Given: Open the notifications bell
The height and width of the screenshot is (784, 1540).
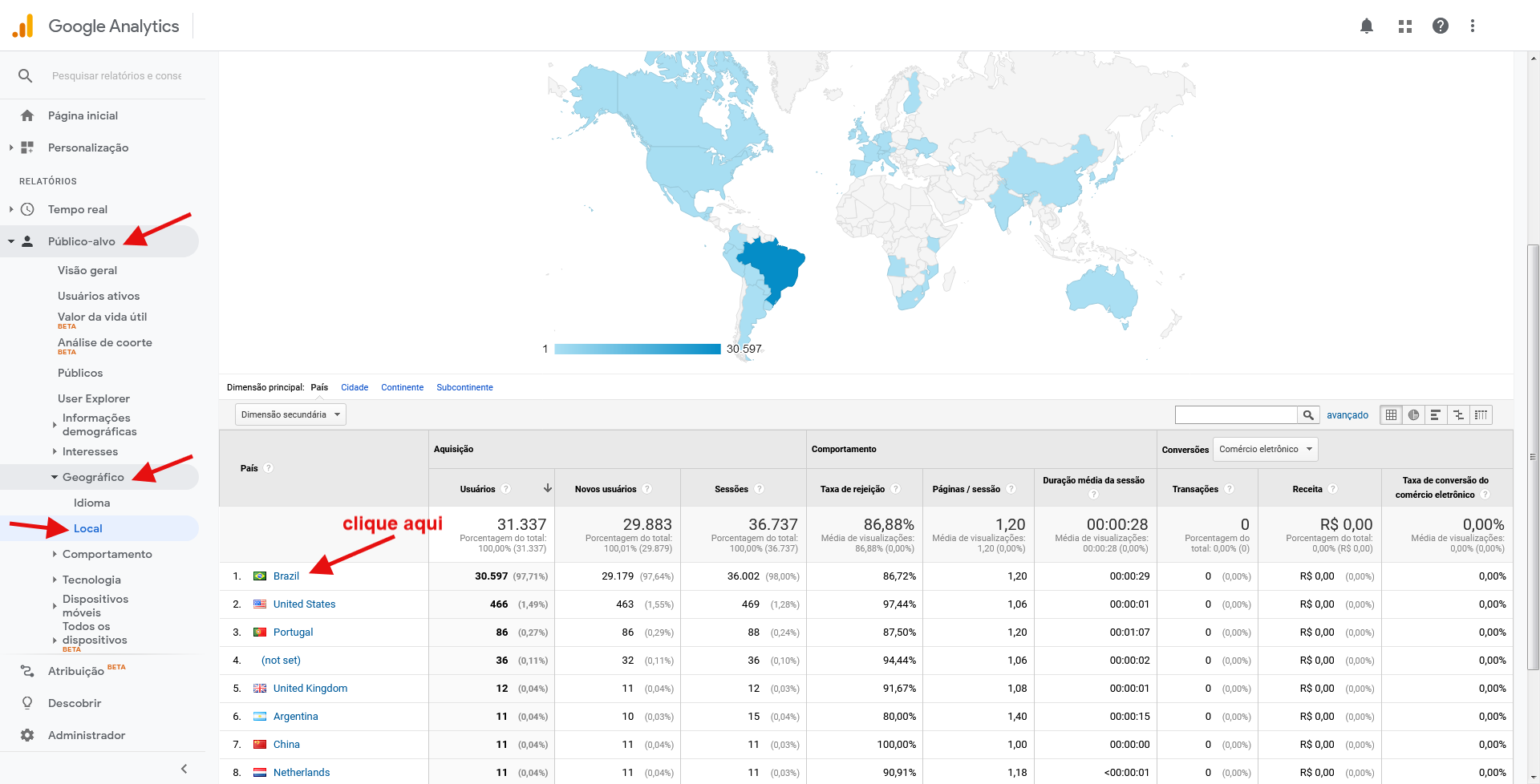Looking at the screenshot, I should [1367, 26].
